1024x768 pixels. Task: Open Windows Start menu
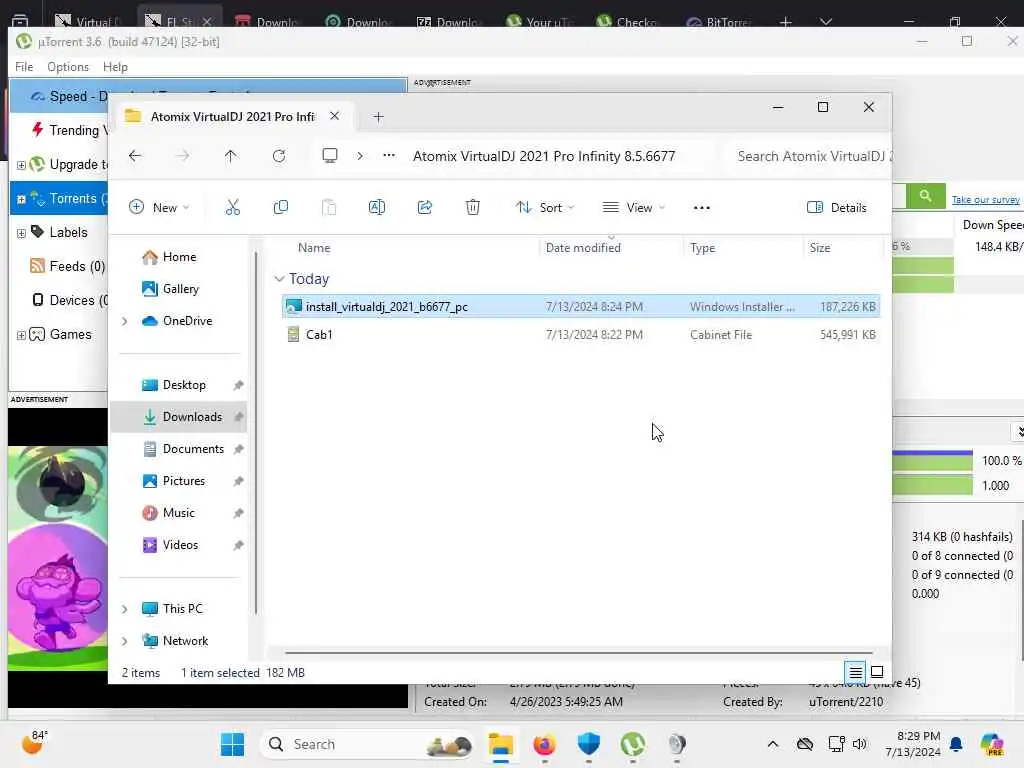232,744
